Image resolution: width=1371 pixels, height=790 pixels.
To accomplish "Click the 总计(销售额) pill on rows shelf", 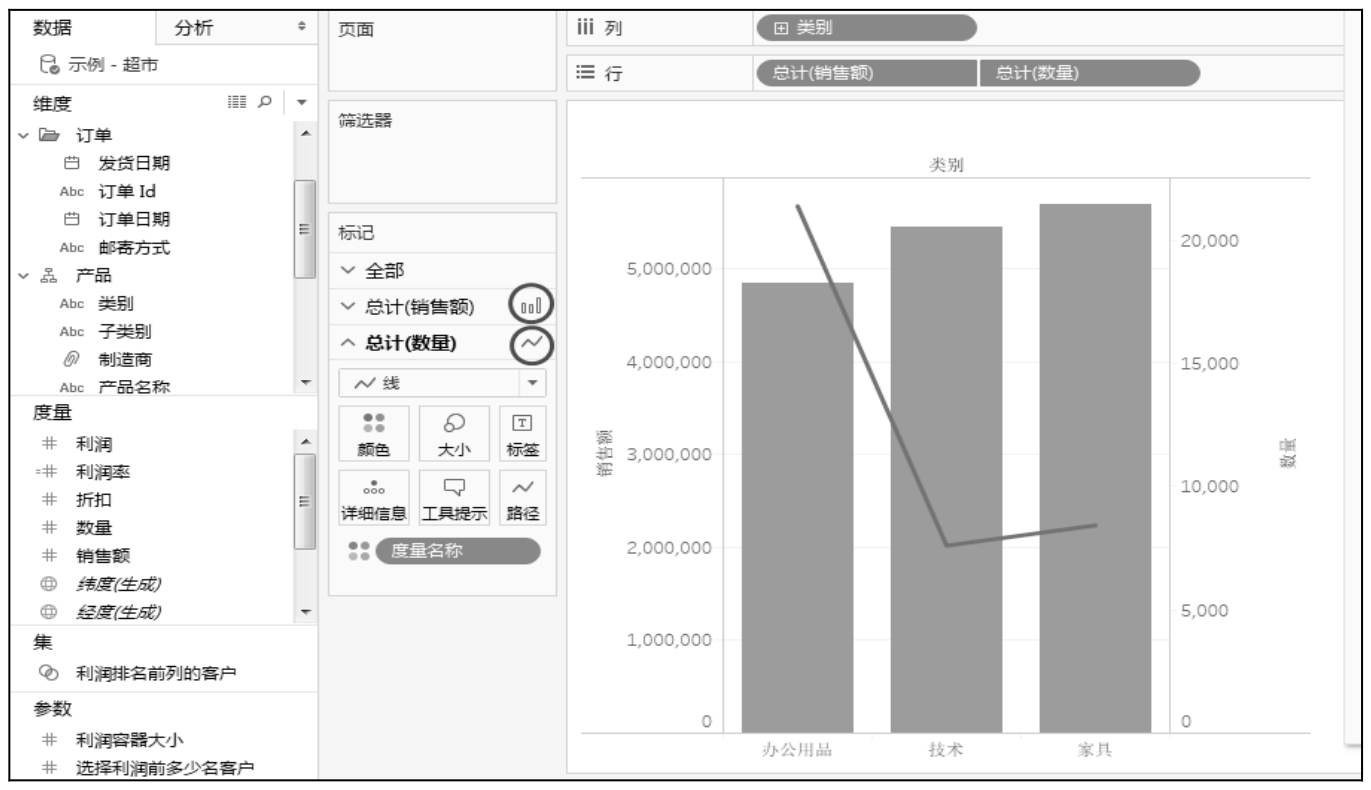I will [x=865, y=71].
